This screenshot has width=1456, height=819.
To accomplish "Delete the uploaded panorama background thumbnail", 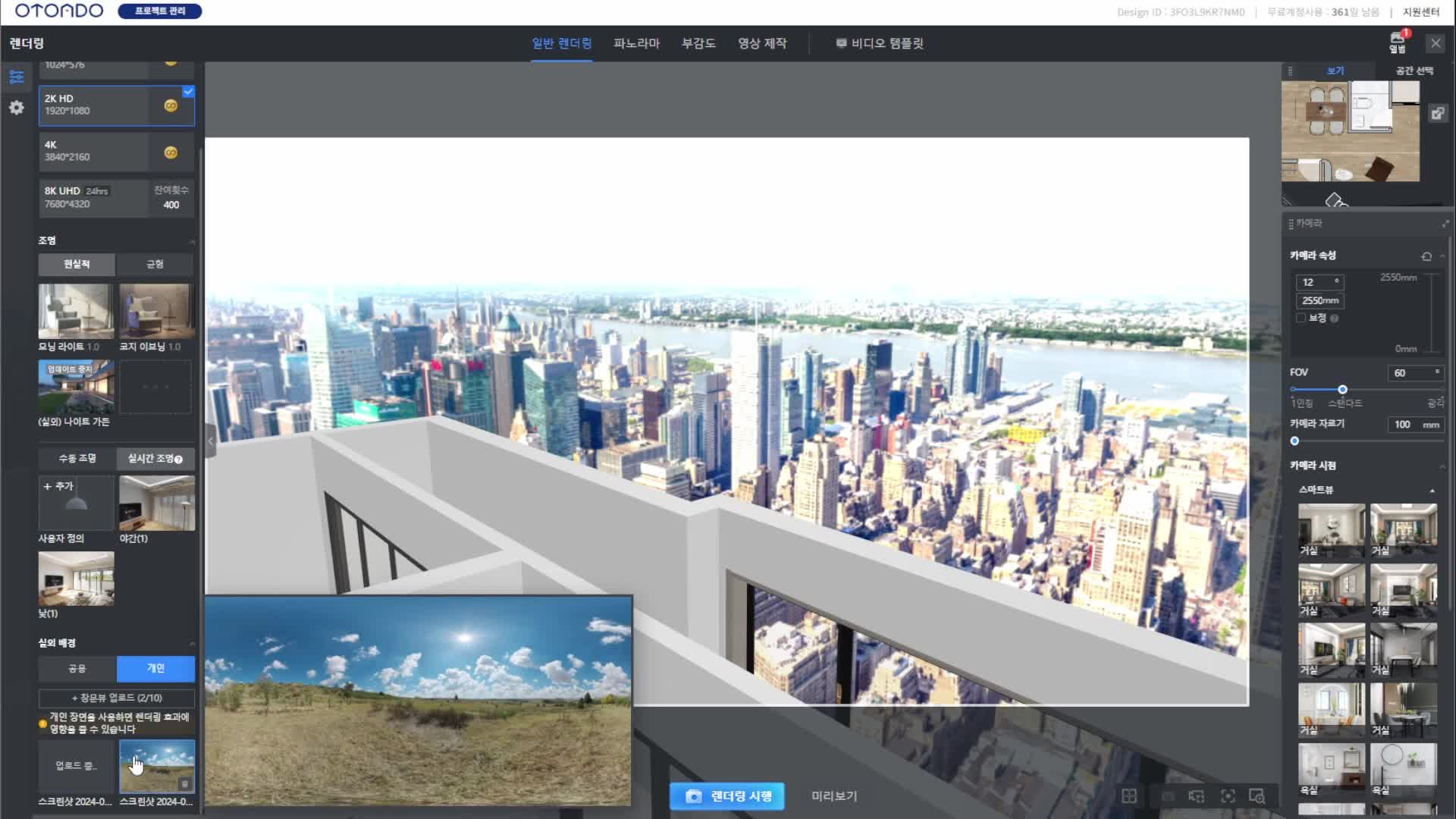I will [184, 783].
